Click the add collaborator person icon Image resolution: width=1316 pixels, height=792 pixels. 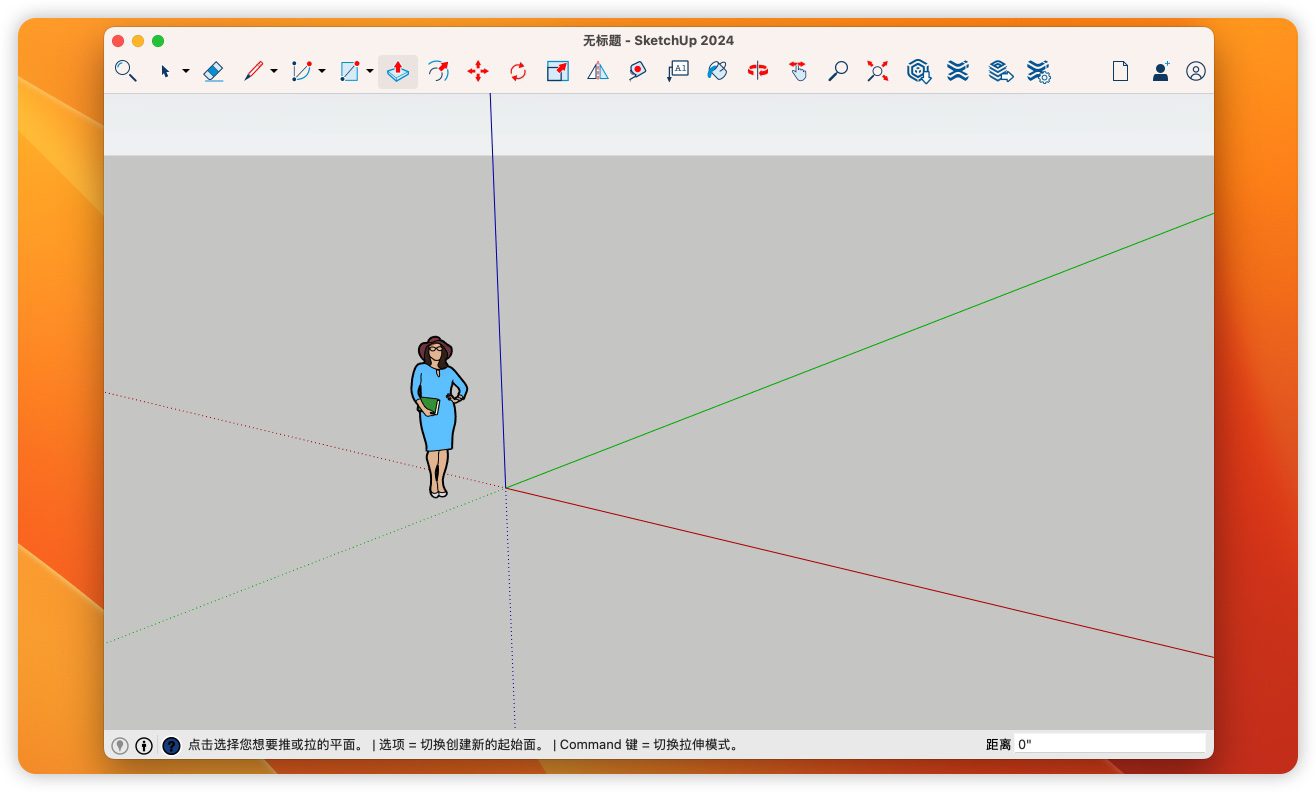click(1160, 71)
